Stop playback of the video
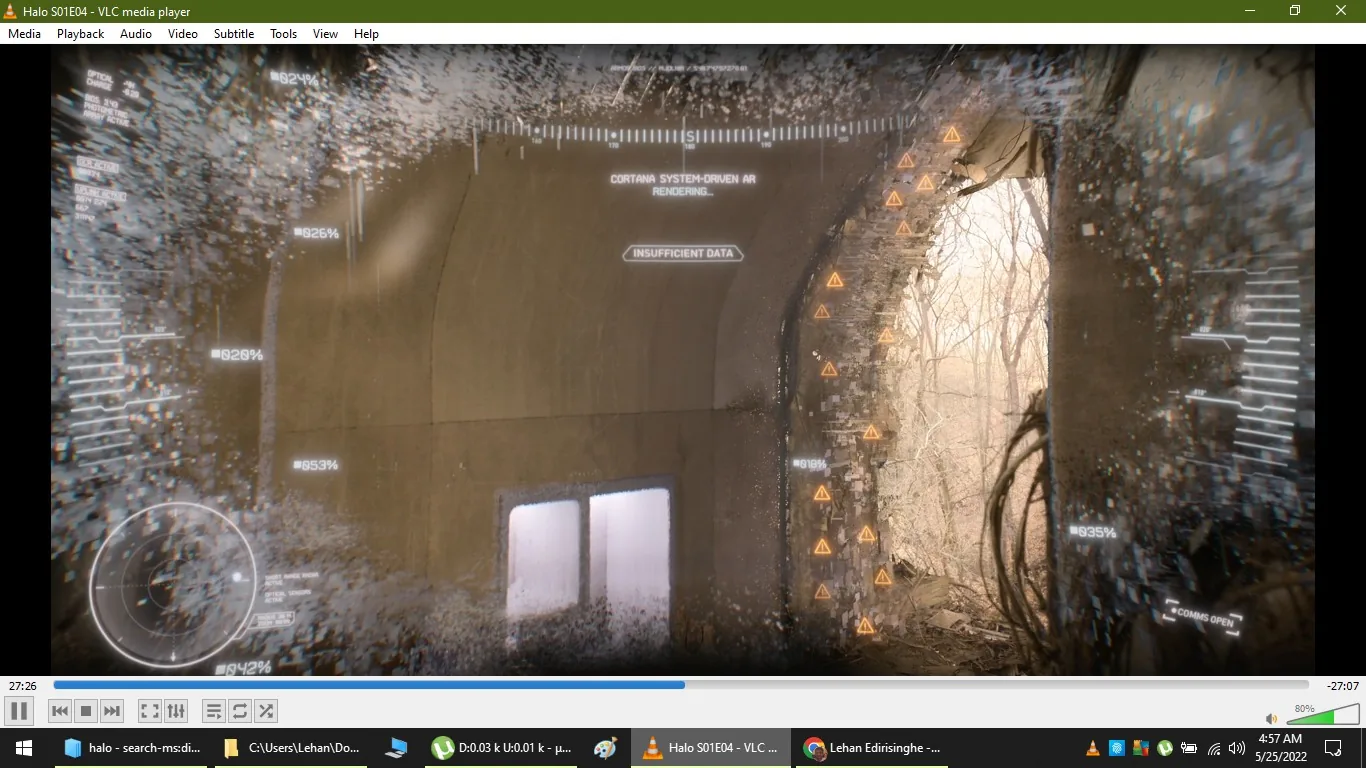The image size is (1366, 768). [x=86, y=711]
